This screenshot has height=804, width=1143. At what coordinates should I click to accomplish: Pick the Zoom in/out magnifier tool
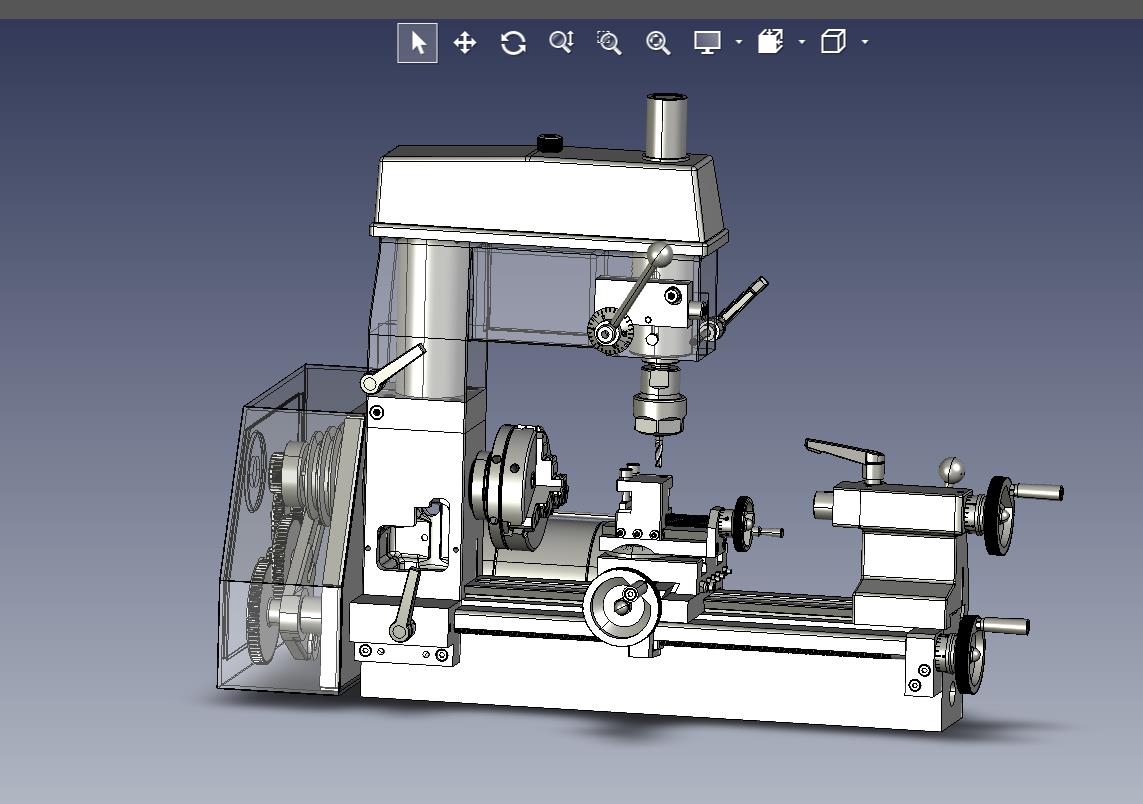[x=561, y=42]
